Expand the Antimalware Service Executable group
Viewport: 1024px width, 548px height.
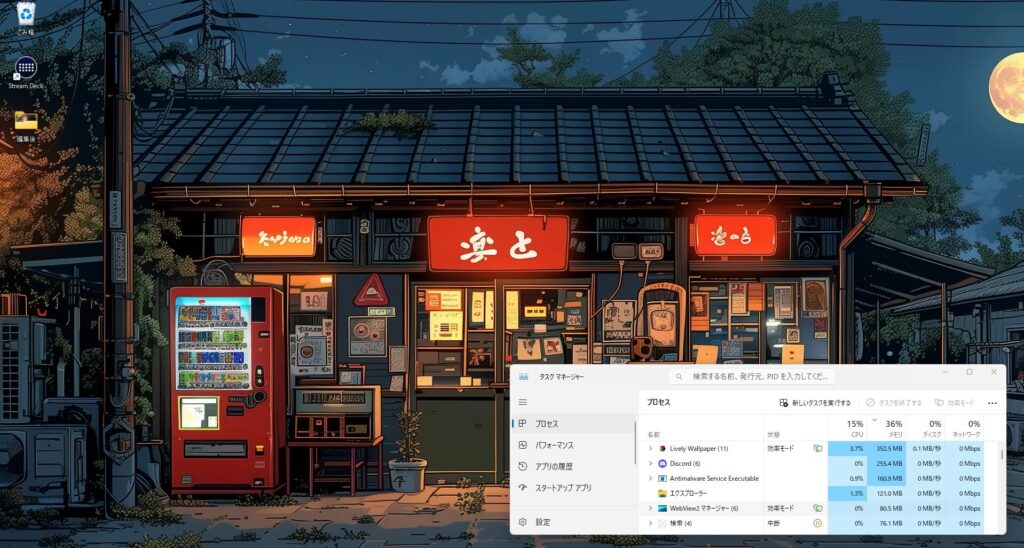coord(650,479)
